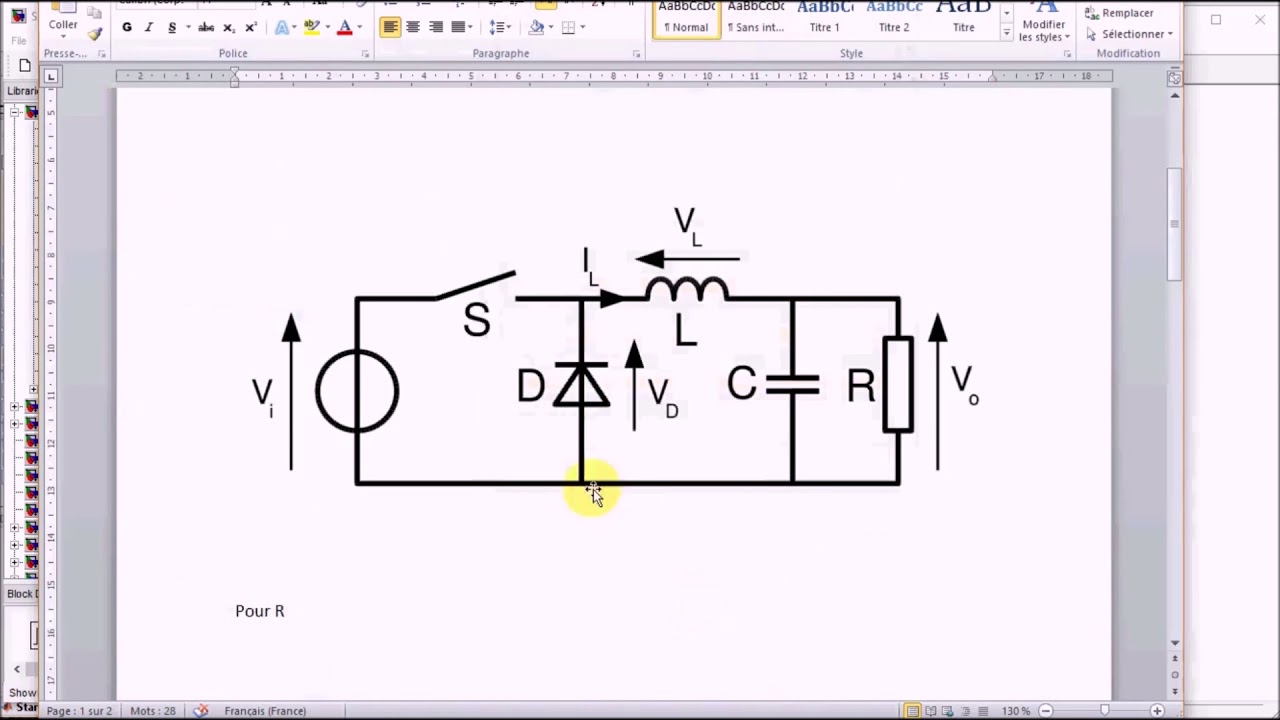1280x720 pixels.
Task: Open Presse-papiers dialog launcher
Action: coord(101,54)
